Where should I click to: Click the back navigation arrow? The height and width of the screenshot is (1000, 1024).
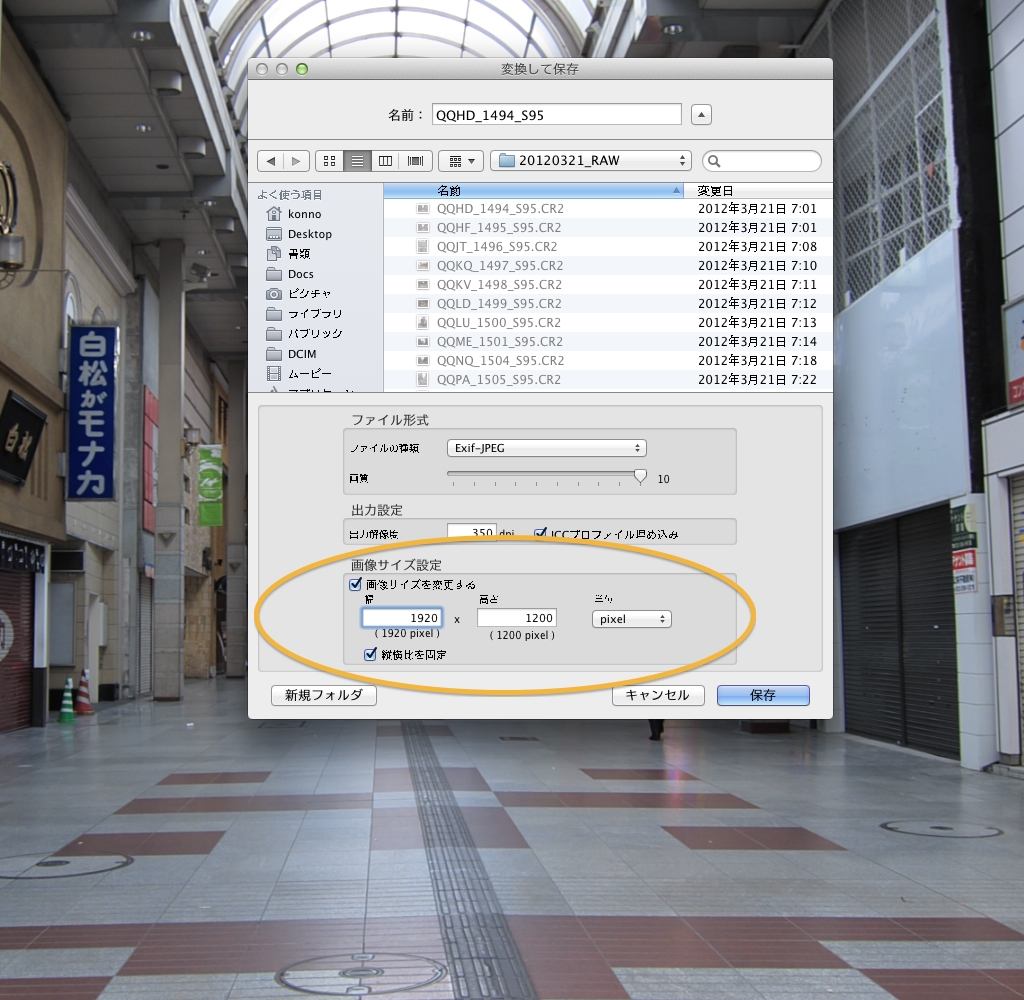coord(271,161)
